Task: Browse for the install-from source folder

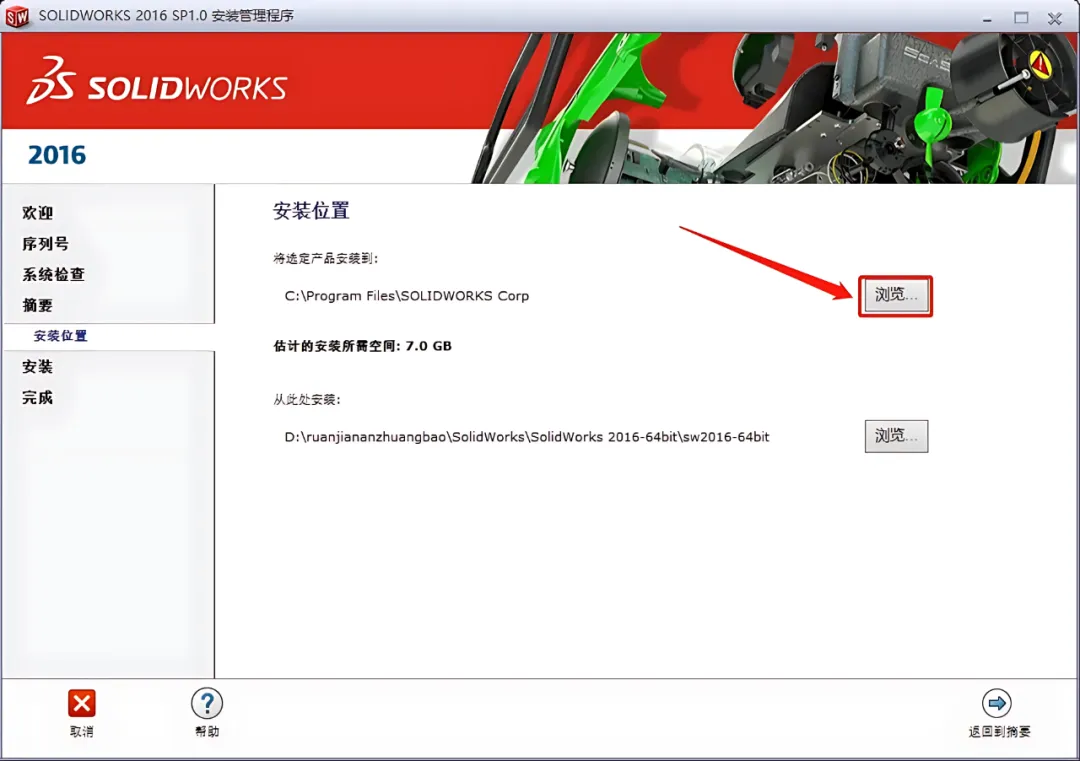Action: click(x=896, y=436)
